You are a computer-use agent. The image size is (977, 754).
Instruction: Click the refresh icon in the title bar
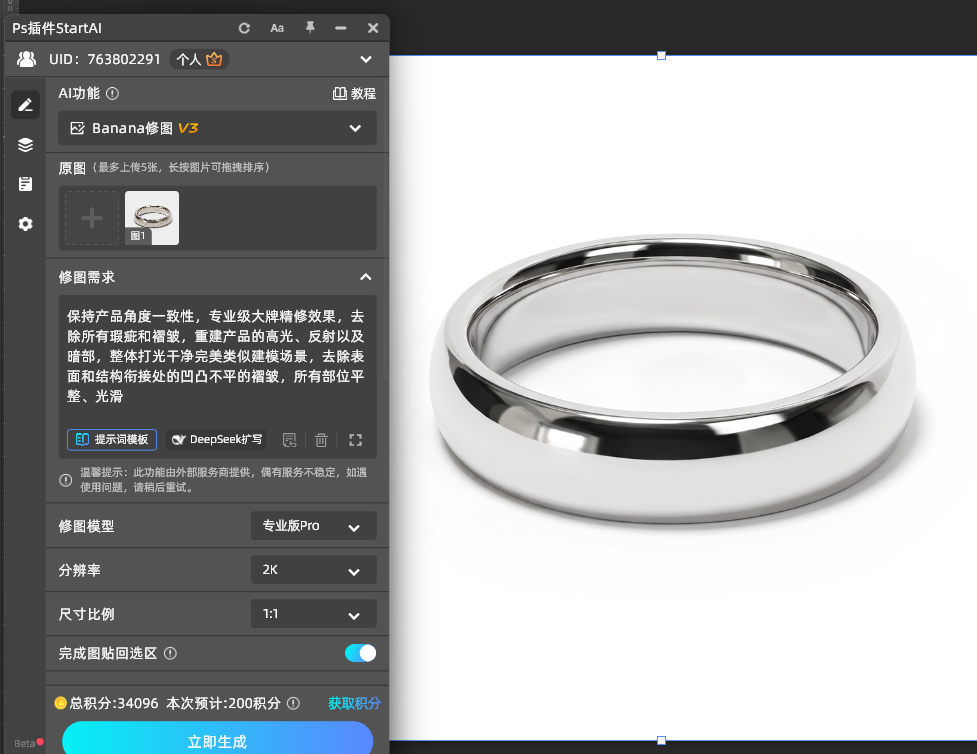pos(244,28)
